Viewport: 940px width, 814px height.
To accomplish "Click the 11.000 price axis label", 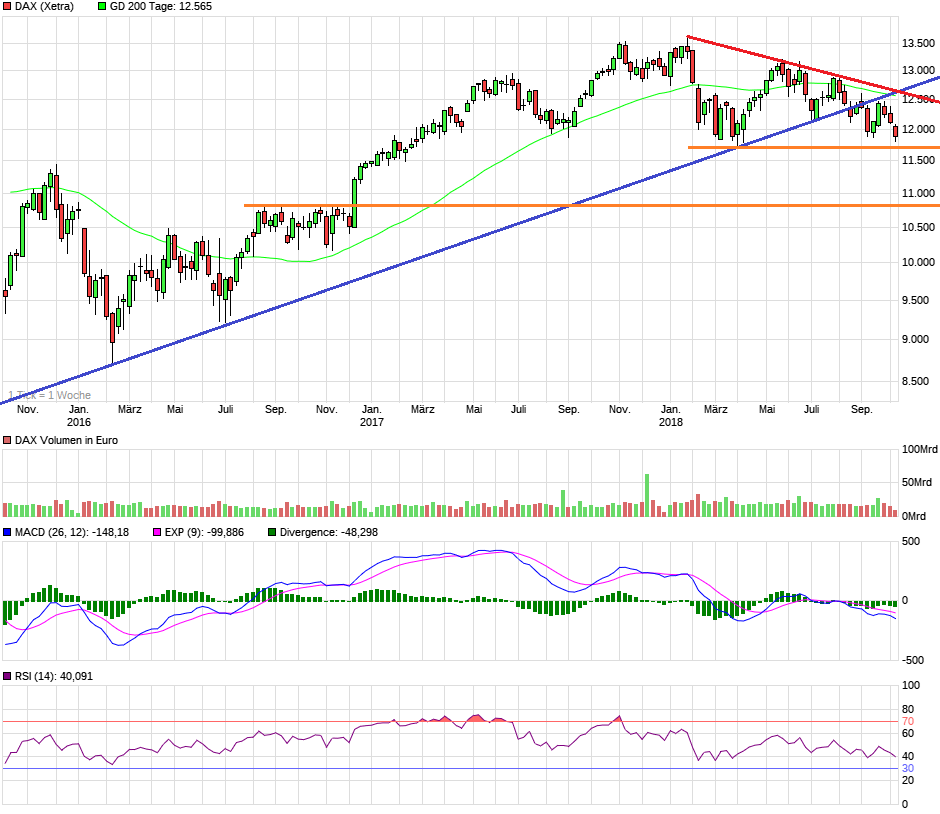I will tap(918, 193).
